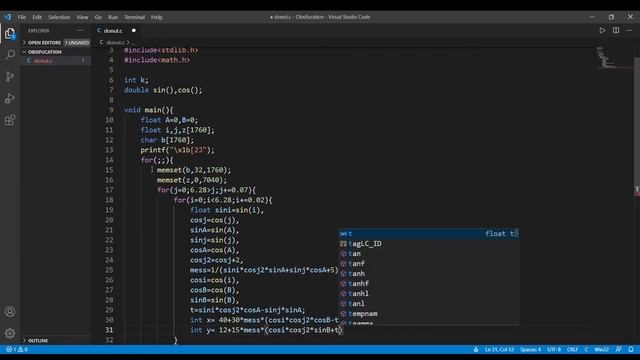Open the Run menu
The height and width of the screenshot is (360, 640).
coord(113,17)
